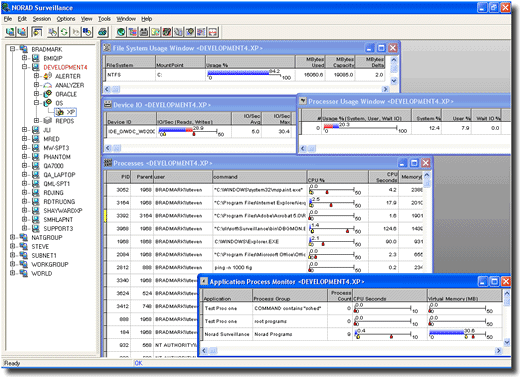Click the System % column header

[x=427, y=115]
